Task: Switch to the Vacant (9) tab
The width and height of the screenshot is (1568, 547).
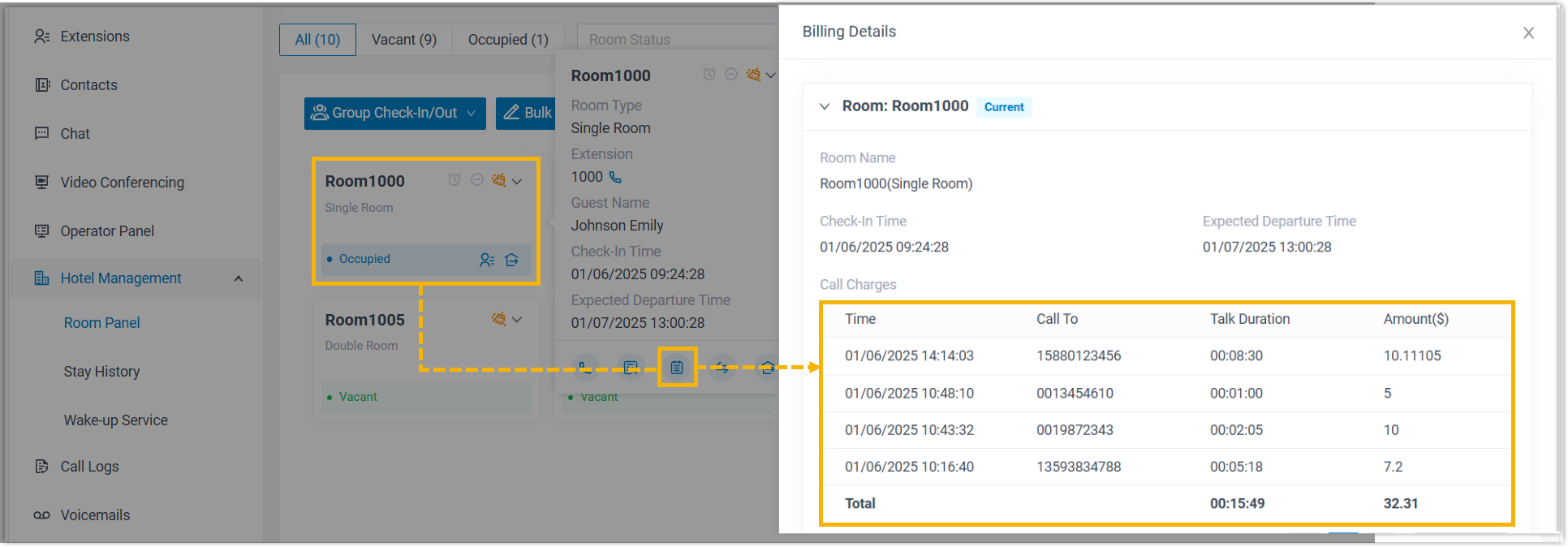Action: [x=403, y=40]
